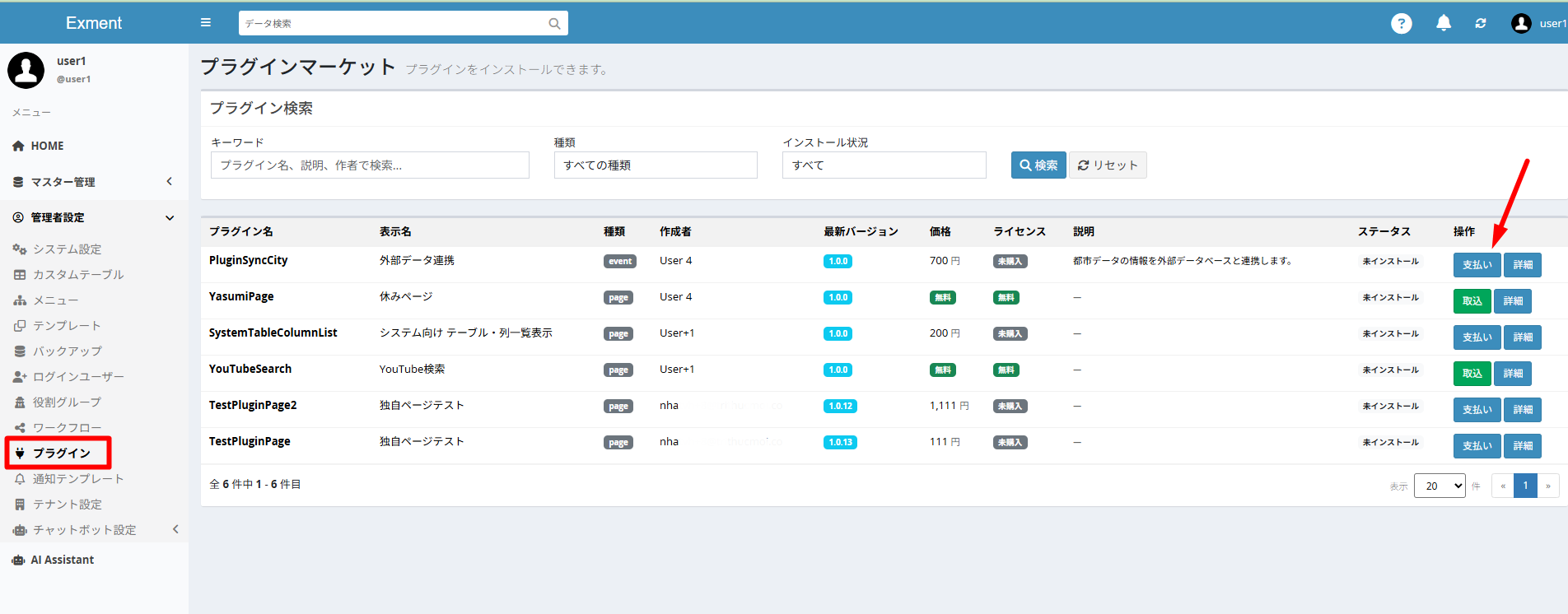The height and width of the screenshot is (614, 1568).
Task: Focus the データ検索 search field
Action: pos(394,24)
